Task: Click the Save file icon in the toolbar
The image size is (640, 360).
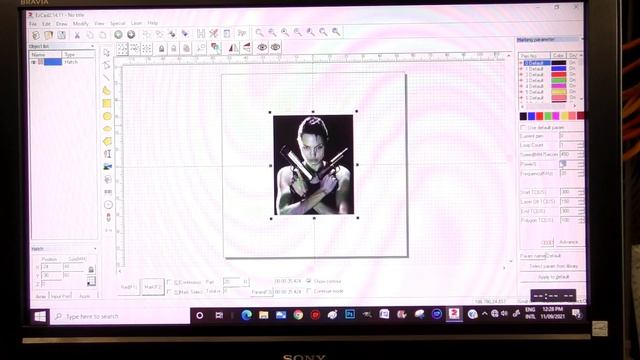Action: coord(61,35)
